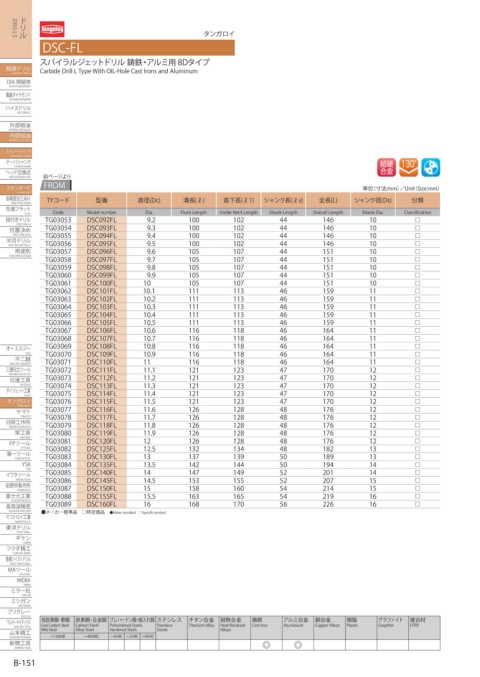Click the Aluminium recommended circle mark

pyautogui.click(x=298, y=645)
